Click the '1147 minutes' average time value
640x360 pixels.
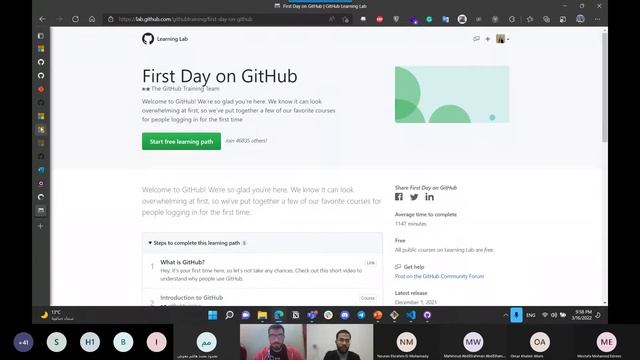[411, 224]
